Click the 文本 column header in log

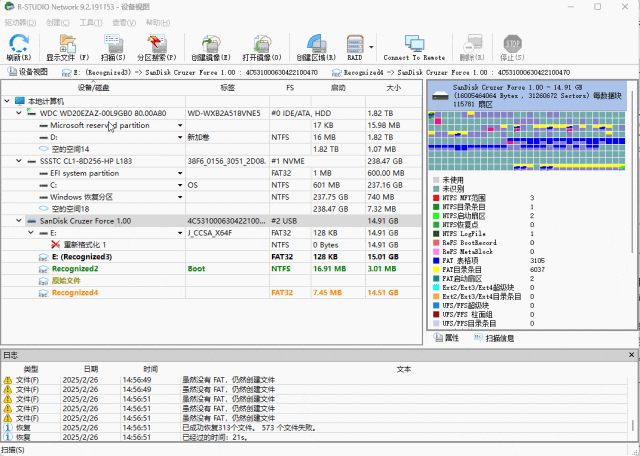coord(404,369)
